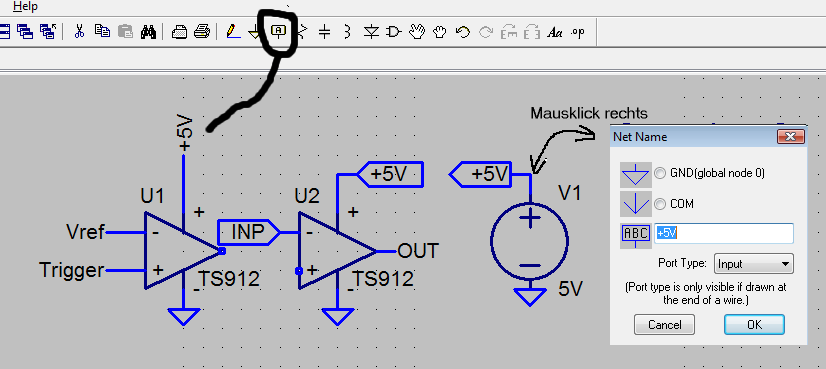Click the ground symbol below U2
The width and height of the screenshot is (826, 369).
pyautogui.click(x=338, y=316)
